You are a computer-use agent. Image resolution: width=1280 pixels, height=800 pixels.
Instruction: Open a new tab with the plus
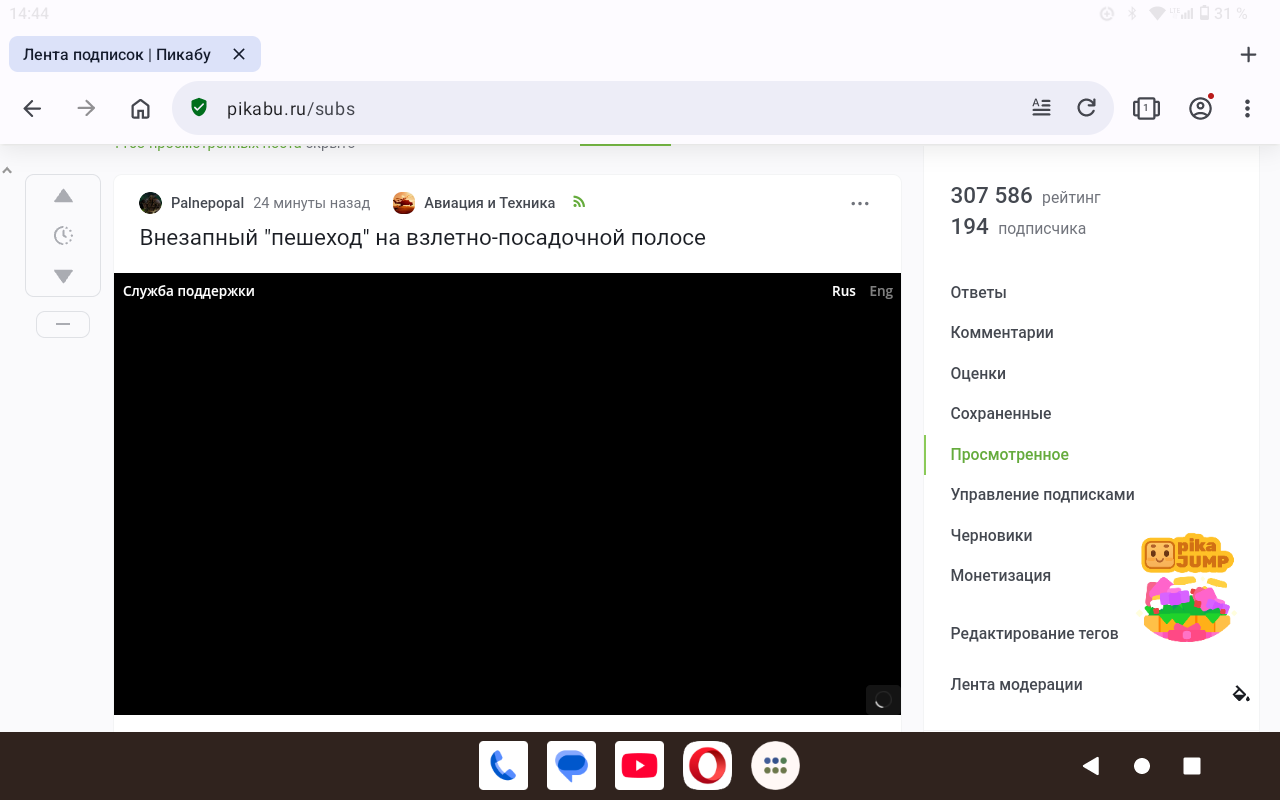(x=1248, y=55)
